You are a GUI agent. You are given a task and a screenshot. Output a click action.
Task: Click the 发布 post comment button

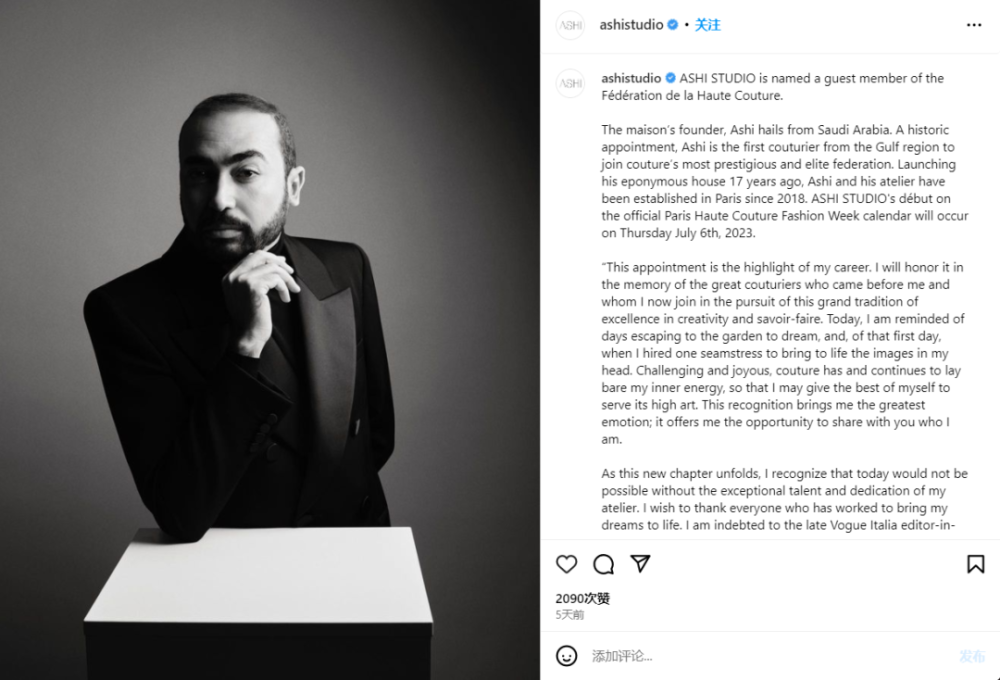pos(972,656)
